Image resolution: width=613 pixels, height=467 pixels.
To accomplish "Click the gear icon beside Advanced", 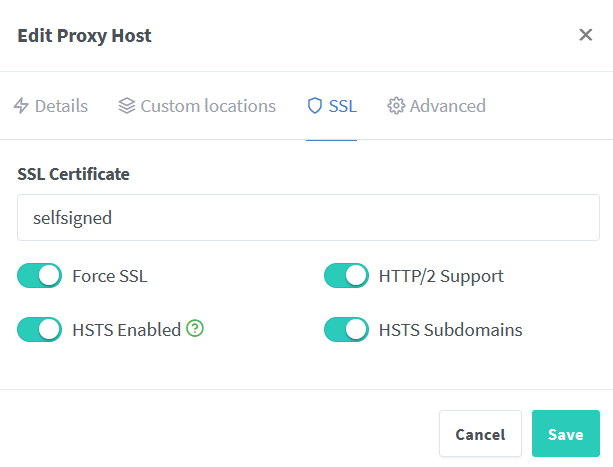I will (x=396, y=106).
